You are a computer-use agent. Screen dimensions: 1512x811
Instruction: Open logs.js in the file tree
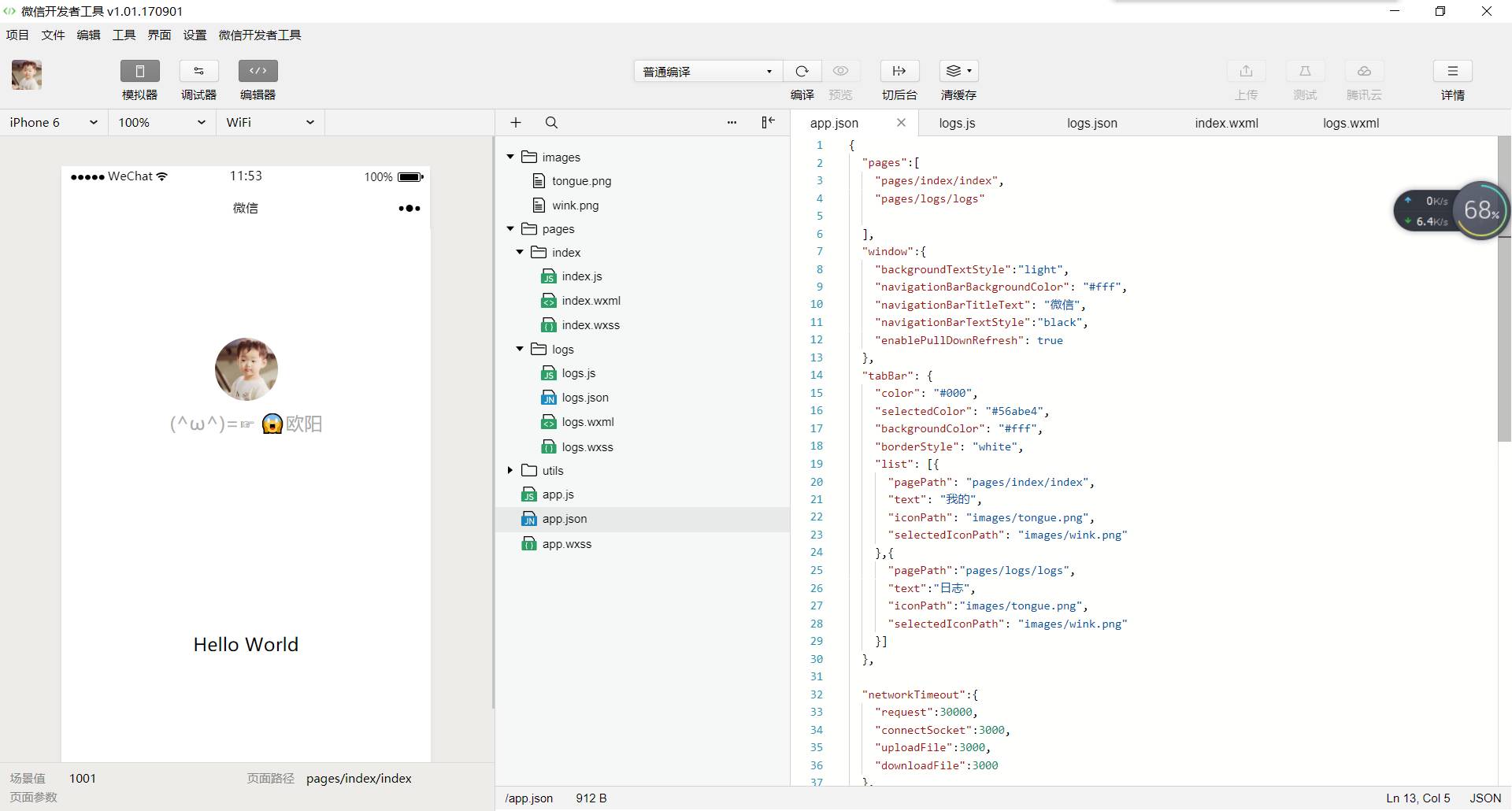pos(579,373)
